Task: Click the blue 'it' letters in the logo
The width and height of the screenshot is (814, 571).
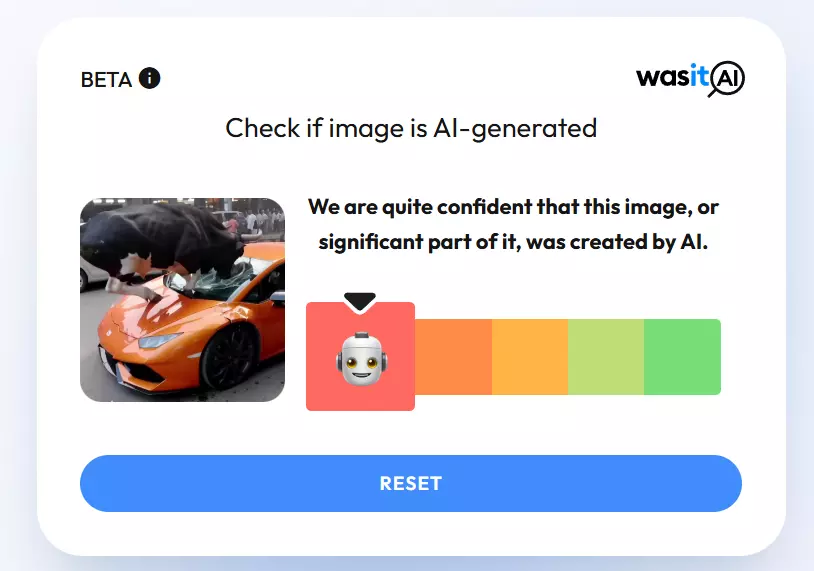Action: click(x=699, y=76)
